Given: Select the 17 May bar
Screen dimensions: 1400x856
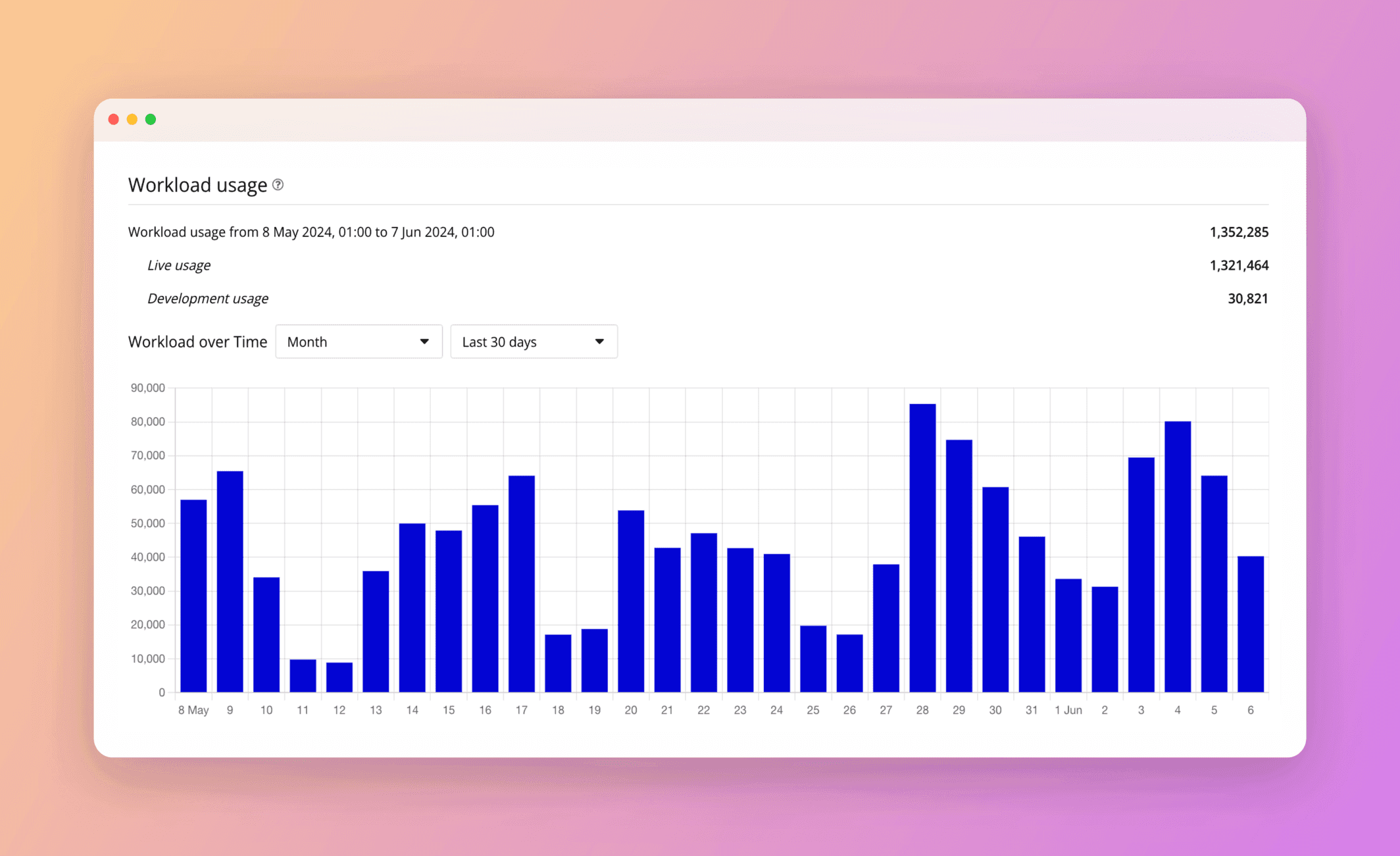Looking at the screenshot, I should 522,584.
